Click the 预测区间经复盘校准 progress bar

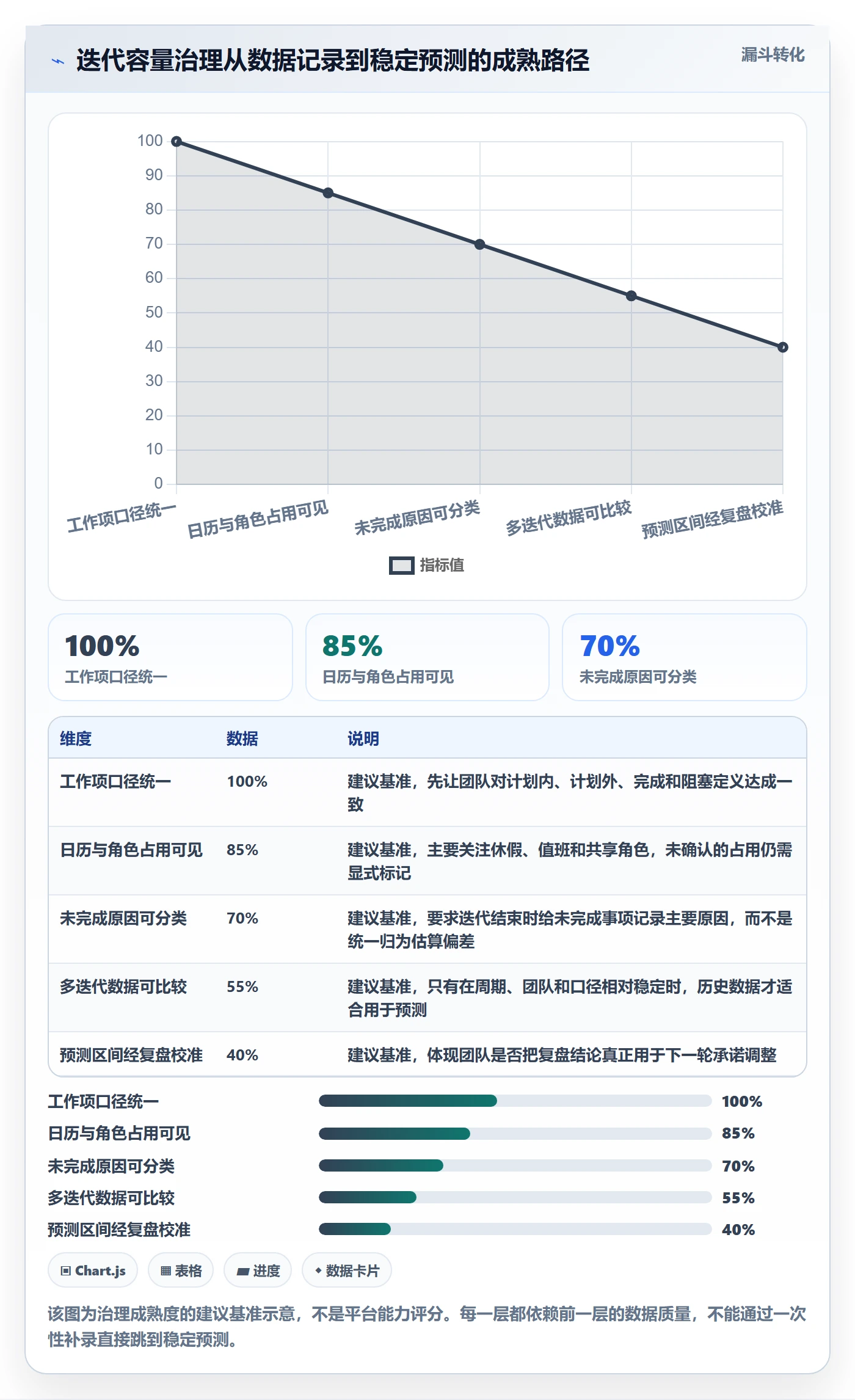(515, 1229)
